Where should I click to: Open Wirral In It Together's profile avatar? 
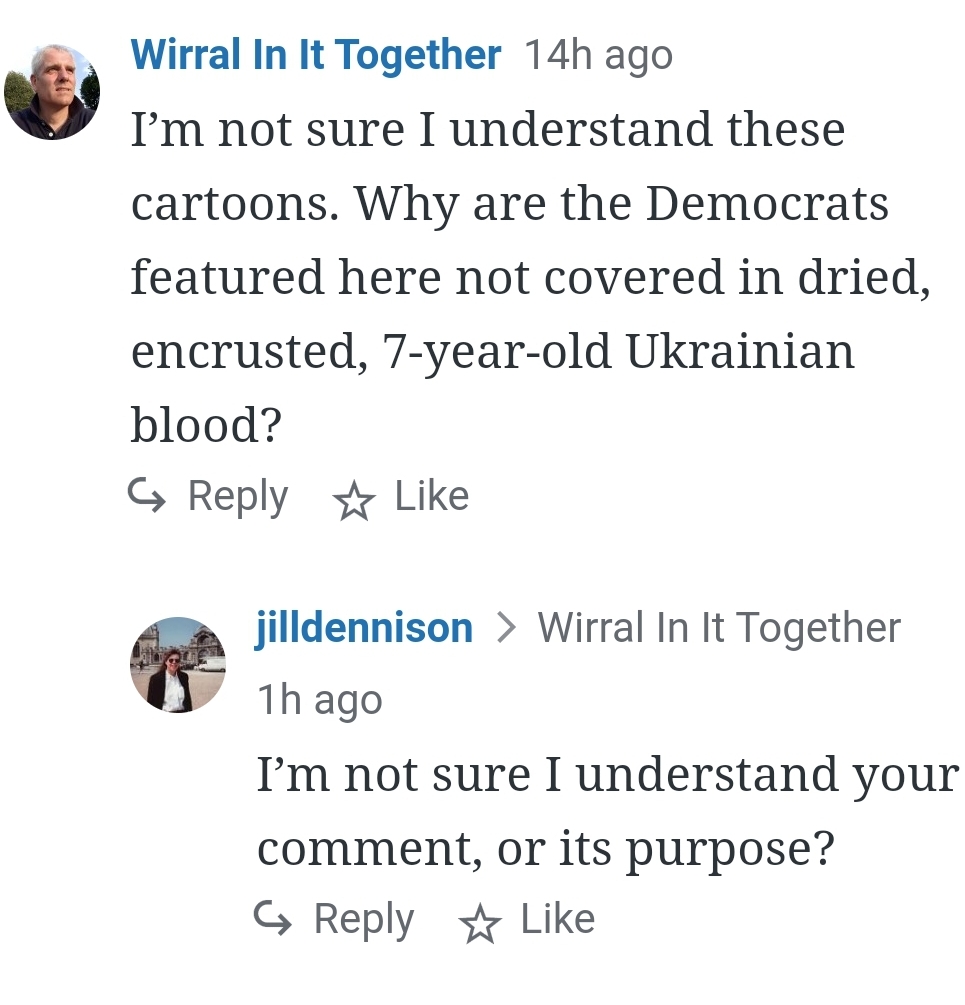tap(52, 91)
